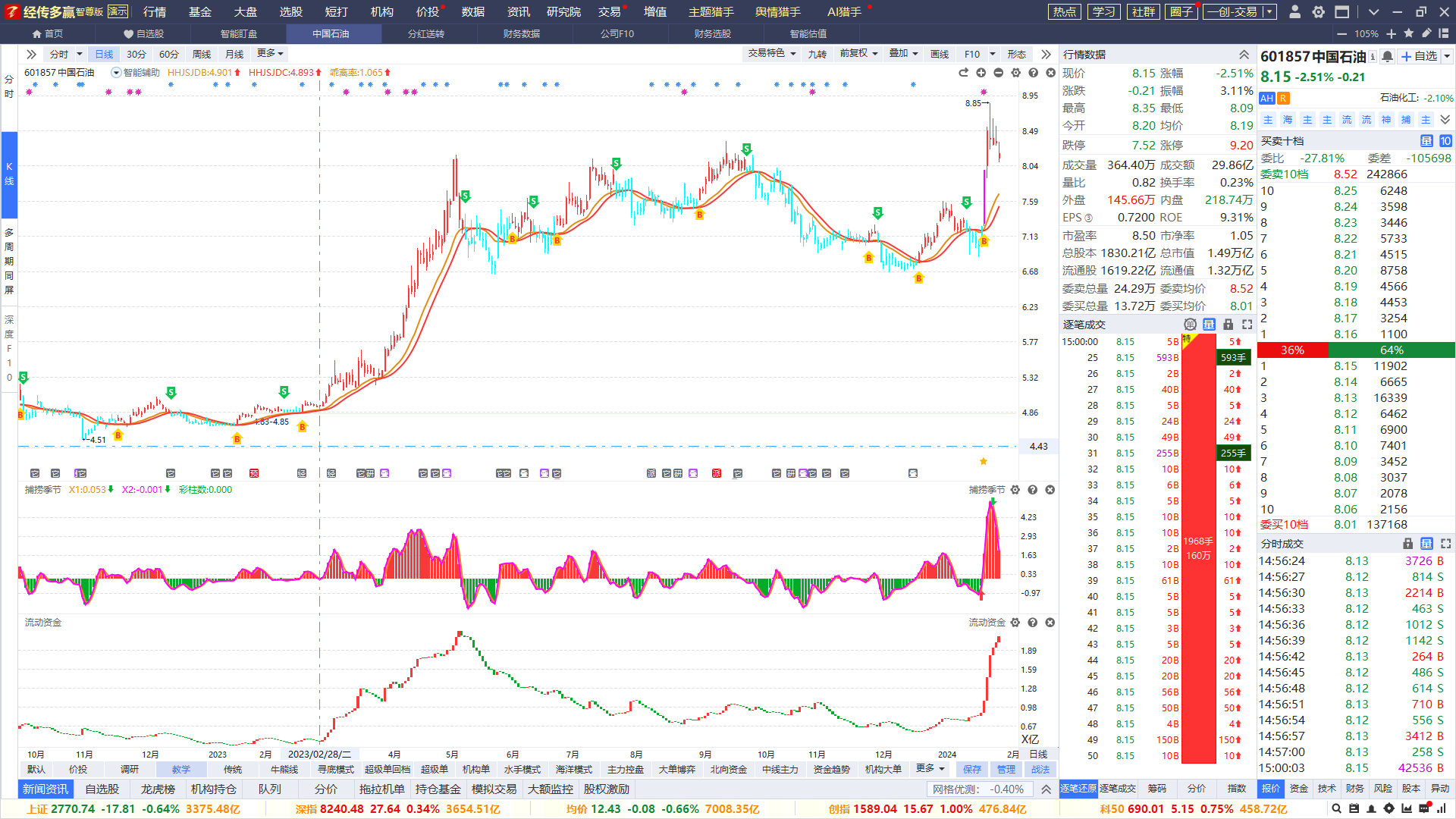The image size is (1456, 819).
Task: Click the 社群 button
Action: point(1144,12)
